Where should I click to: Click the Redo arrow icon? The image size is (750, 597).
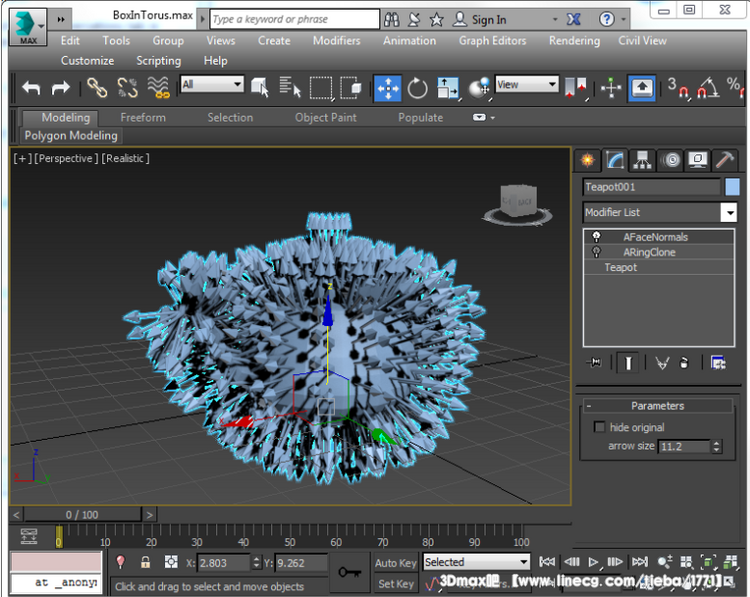(x=61, y=88)
